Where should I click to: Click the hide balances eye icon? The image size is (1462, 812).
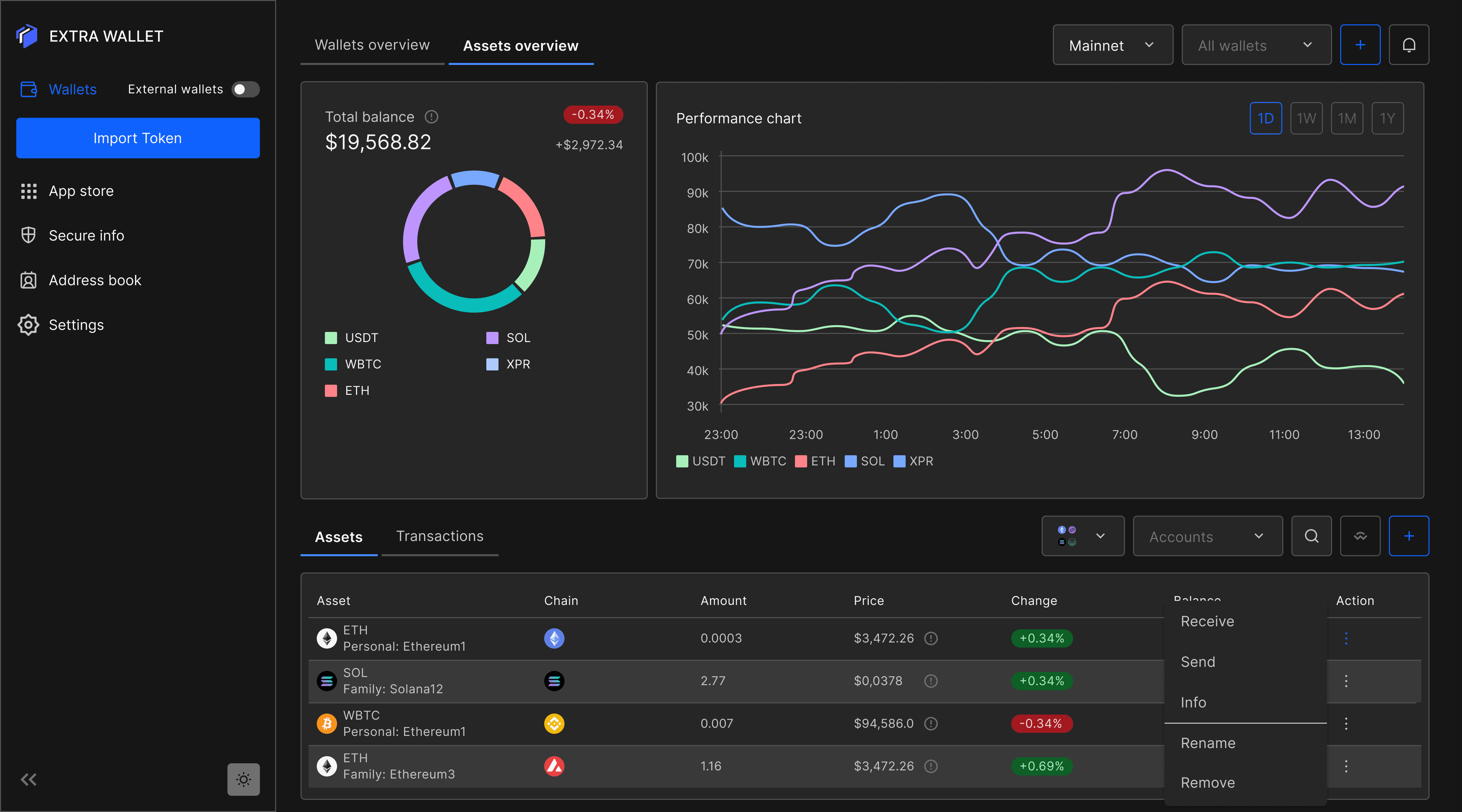click(x=1360, y=536)
